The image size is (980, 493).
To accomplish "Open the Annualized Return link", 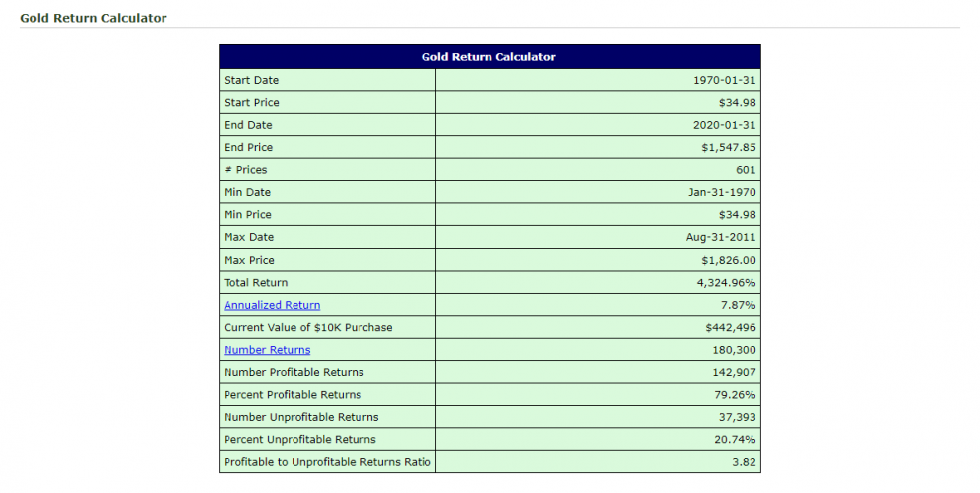I will pos(272,305).
